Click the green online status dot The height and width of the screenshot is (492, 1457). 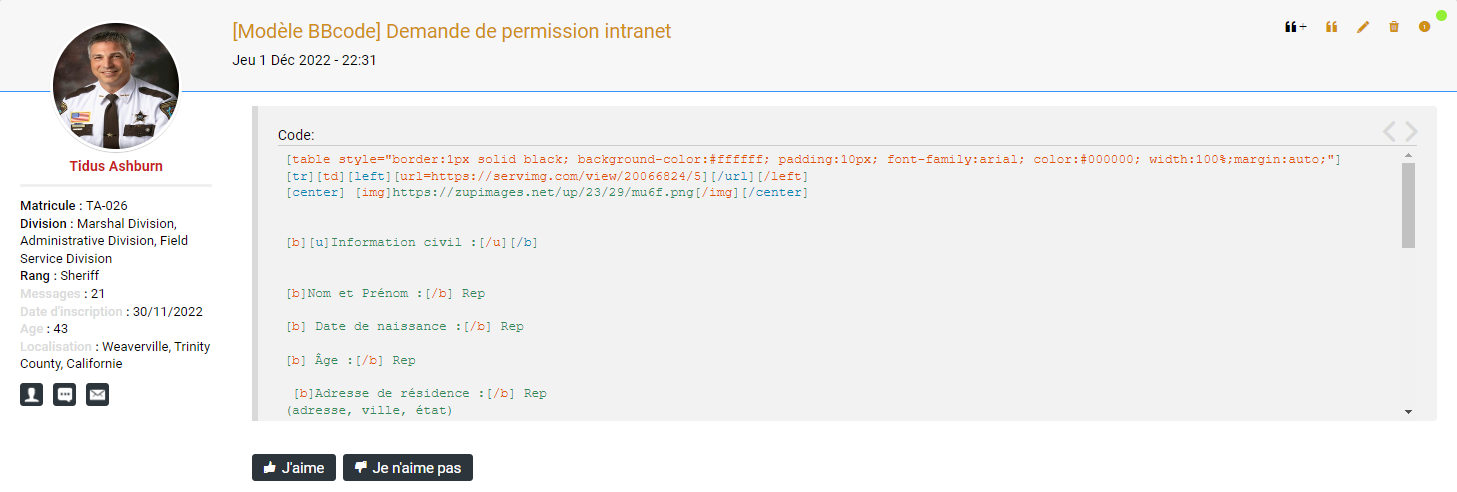(1441, 15)
